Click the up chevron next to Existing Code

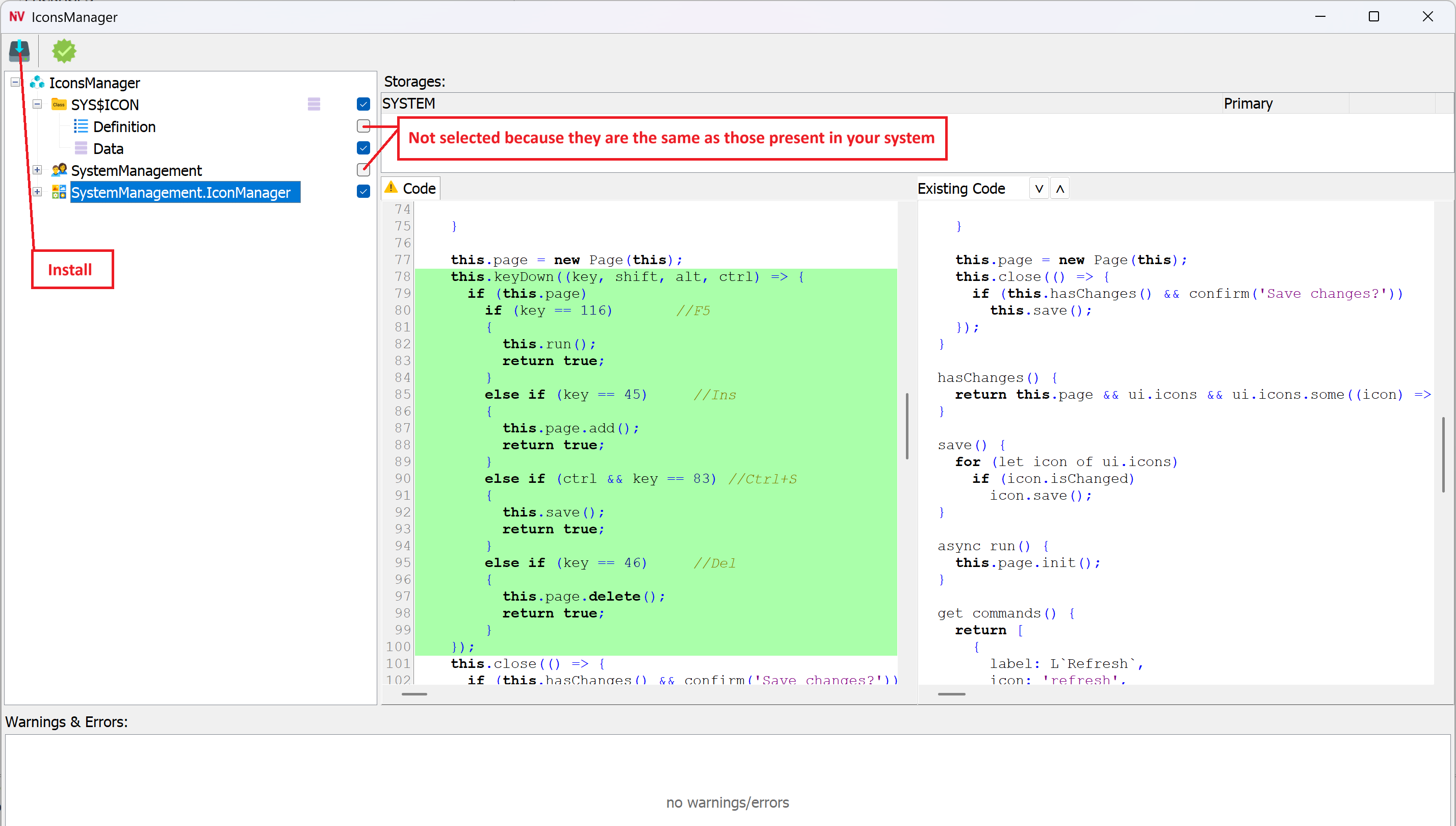tap(1059, 188)
